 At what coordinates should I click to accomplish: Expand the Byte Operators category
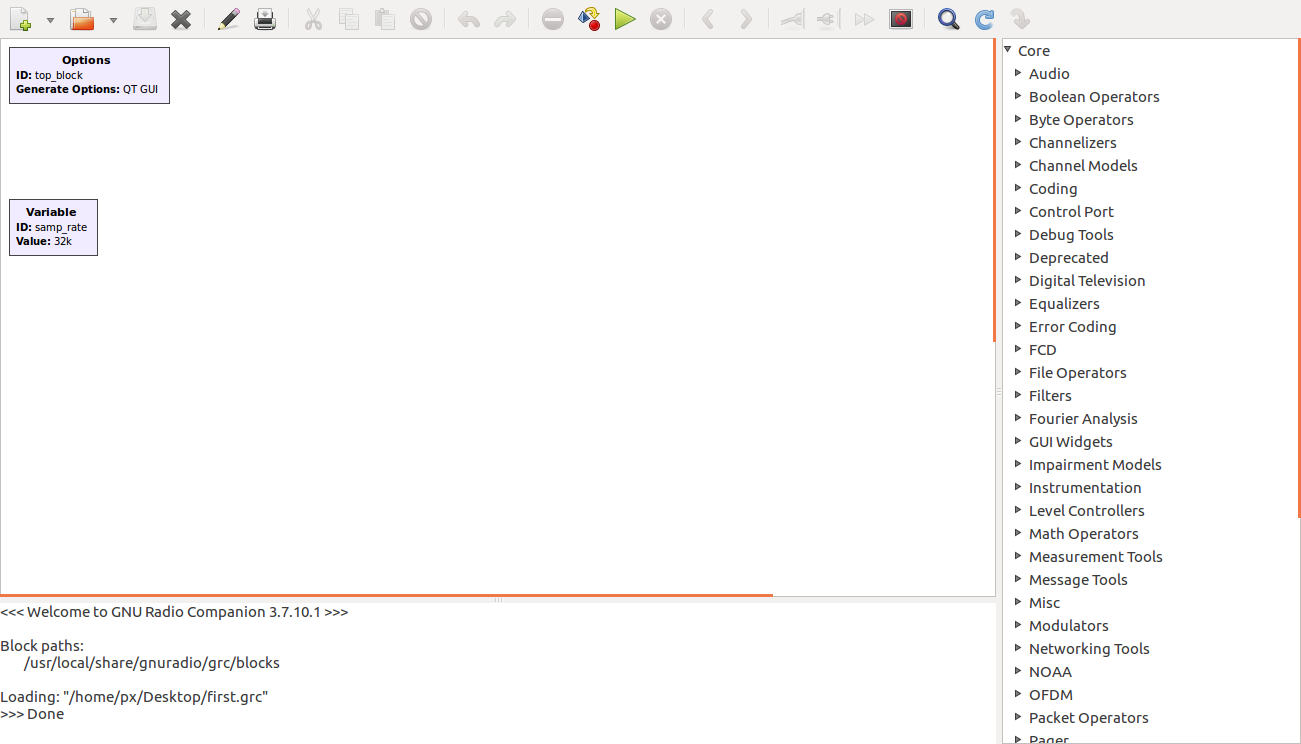[1018, 119]
